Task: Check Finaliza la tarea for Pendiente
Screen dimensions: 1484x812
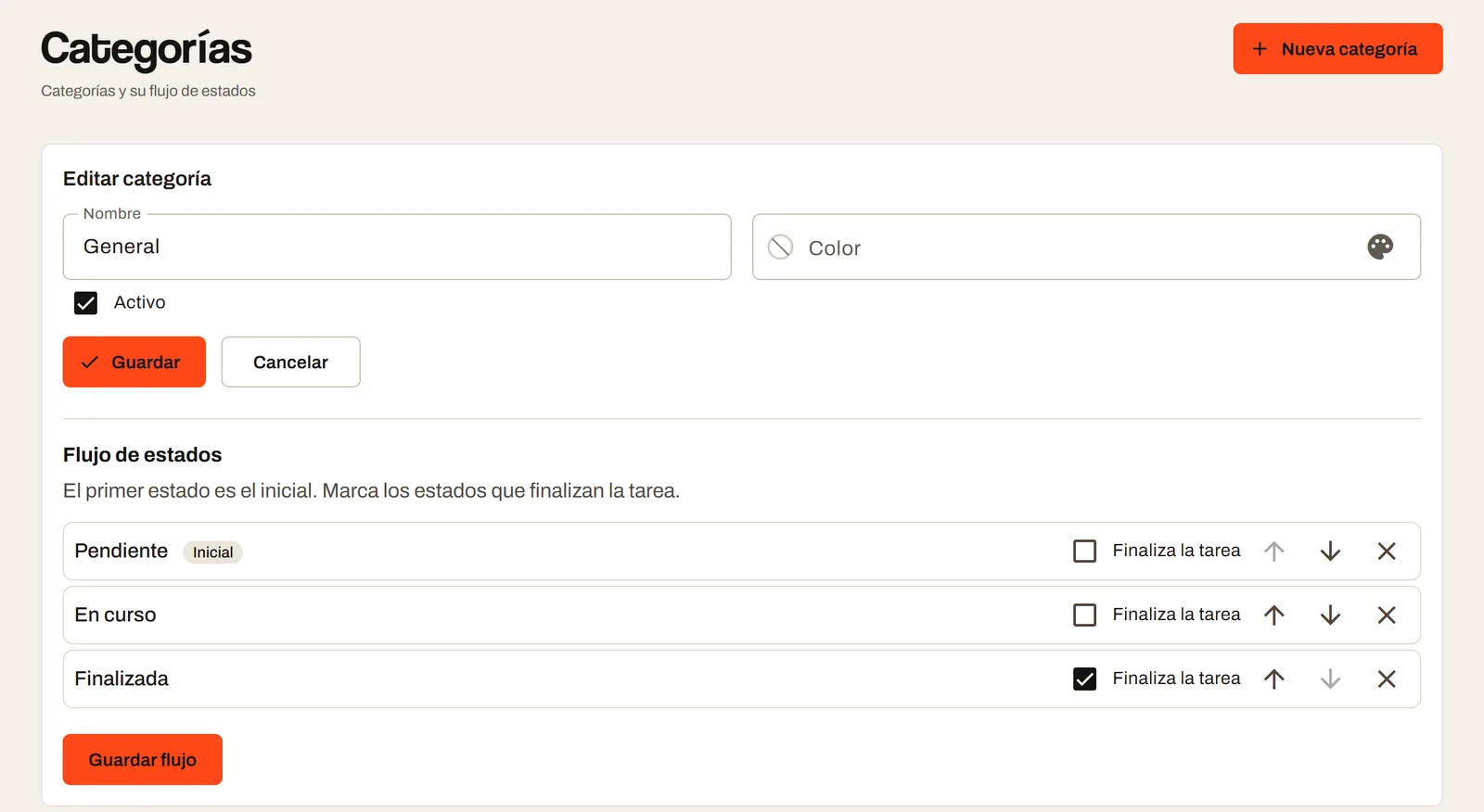Action: pos(1084,552)
